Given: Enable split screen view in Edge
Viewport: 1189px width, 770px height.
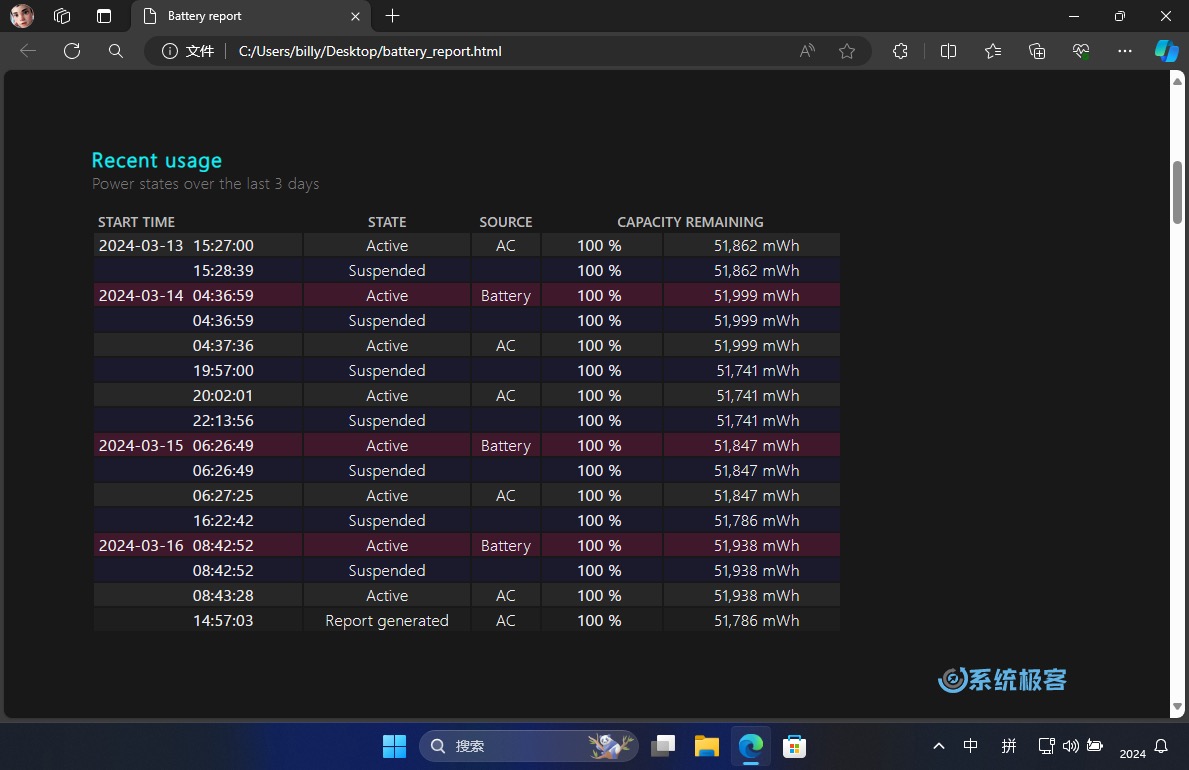Looking at the screenshot, I should tap(948, 51).
